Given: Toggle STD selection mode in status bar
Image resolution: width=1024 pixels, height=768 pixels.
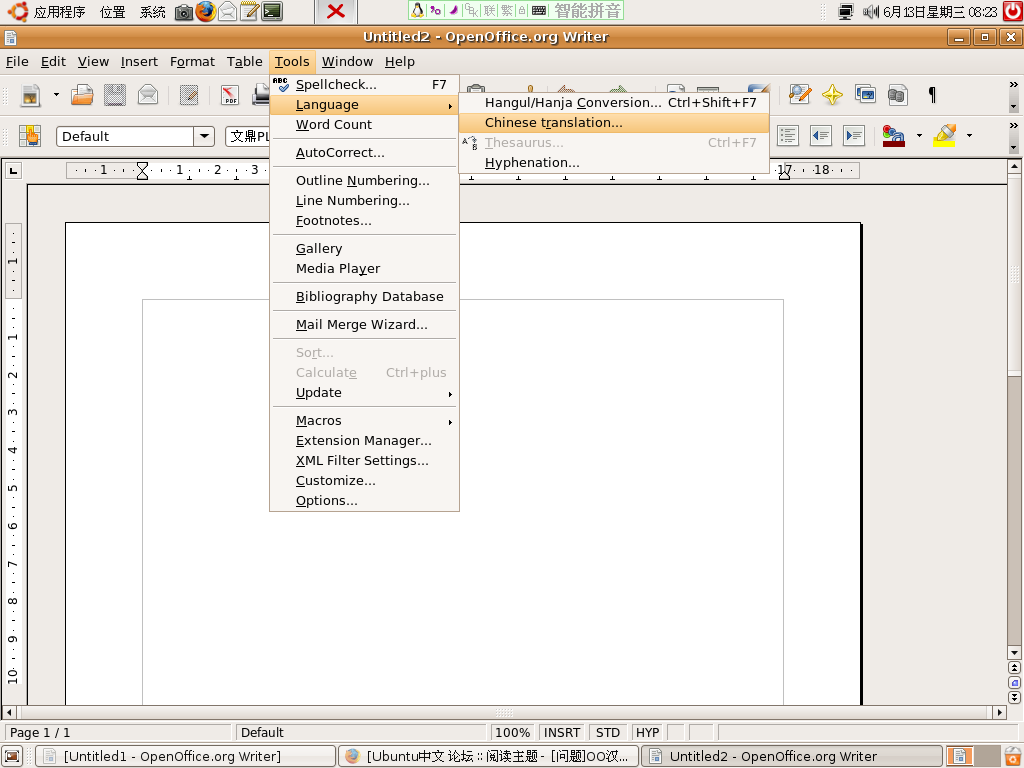Looking at the screenshot, I should click(608, 732).
